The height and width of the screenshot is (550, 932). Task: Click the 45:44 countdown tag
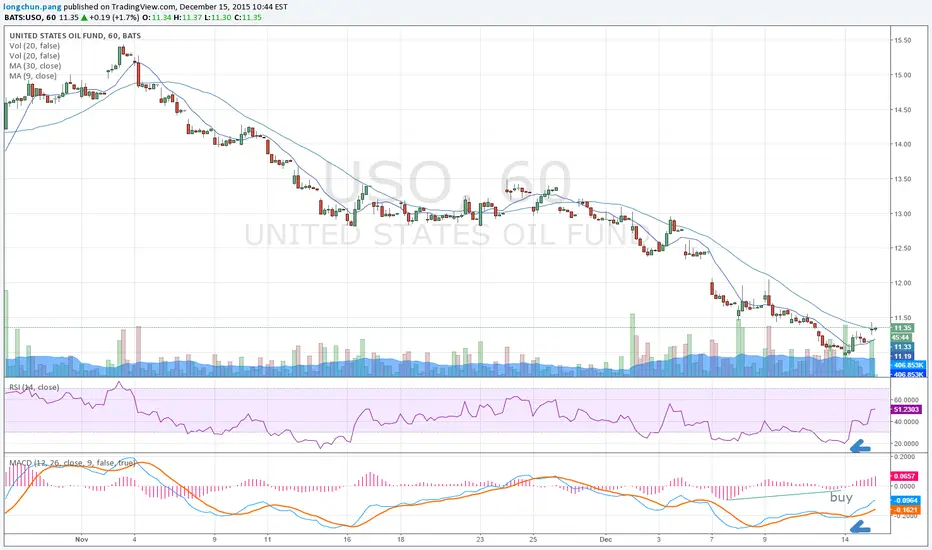tap(902, 337)
